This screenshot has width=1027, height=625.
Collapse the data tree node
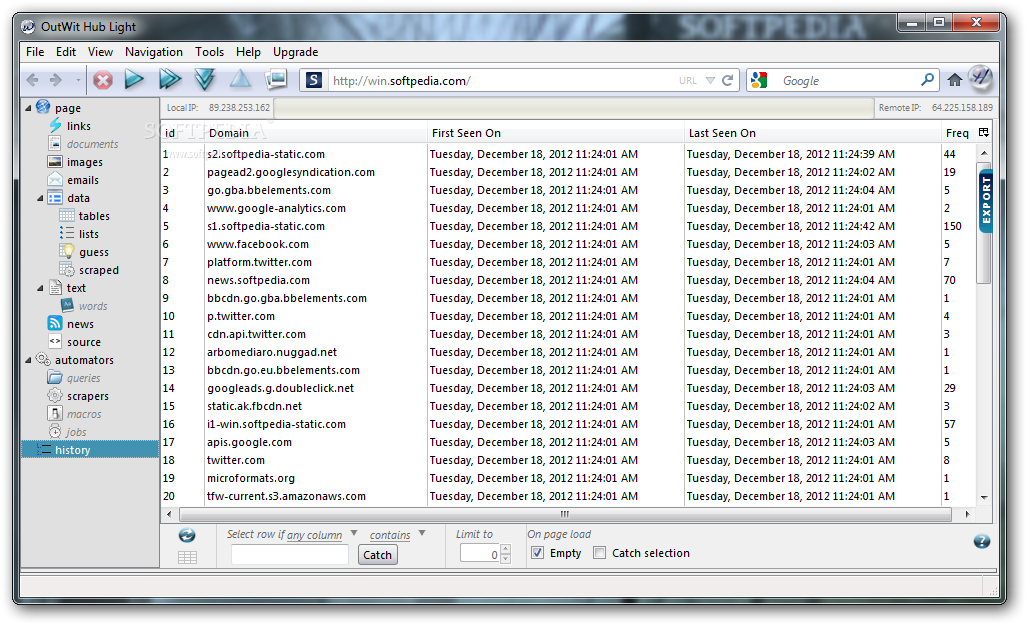point(40,198)
